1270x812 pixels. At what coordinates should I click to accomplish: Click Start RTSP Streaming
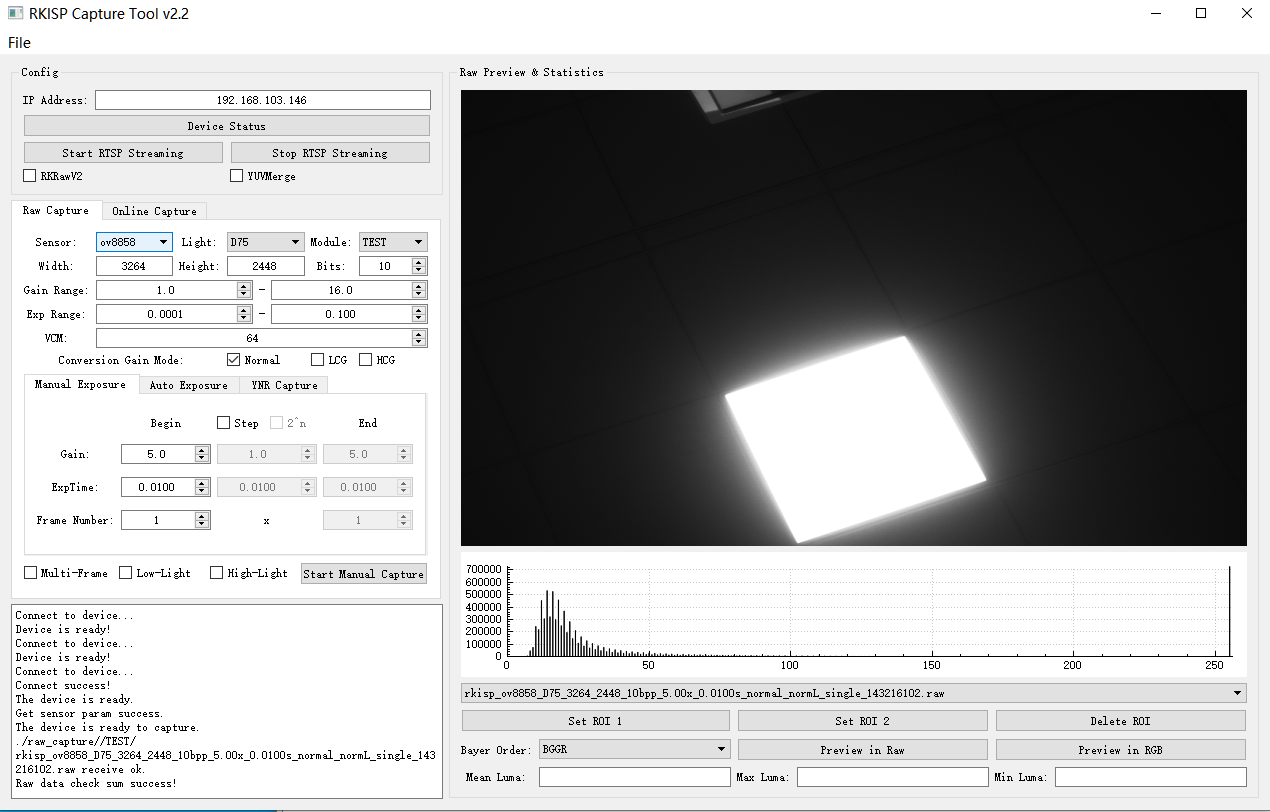coord(123,153)
